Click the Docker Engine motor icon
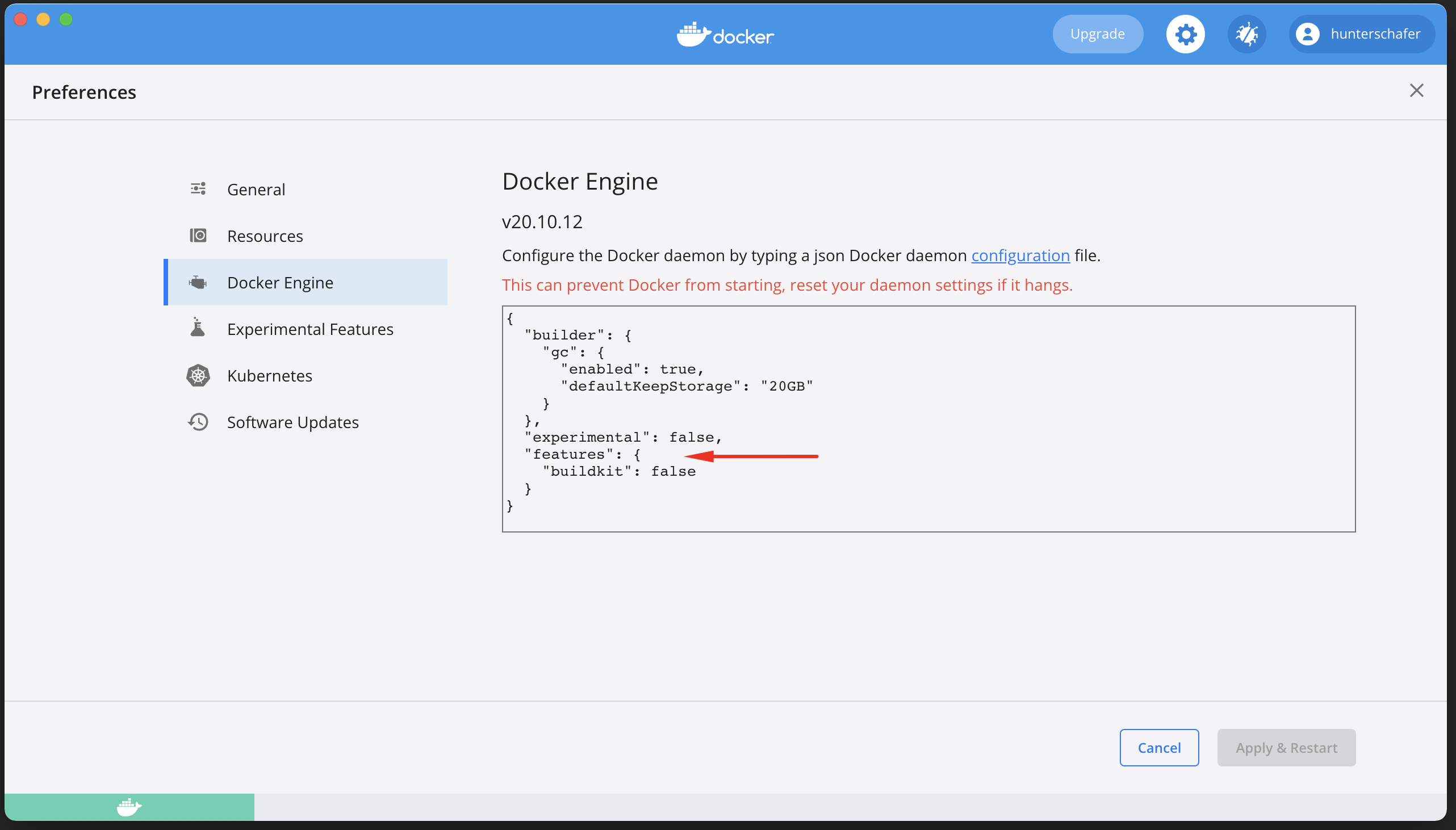Viewport: 1456px width, 830px height. pyautogui.click(x=198, y=282)
